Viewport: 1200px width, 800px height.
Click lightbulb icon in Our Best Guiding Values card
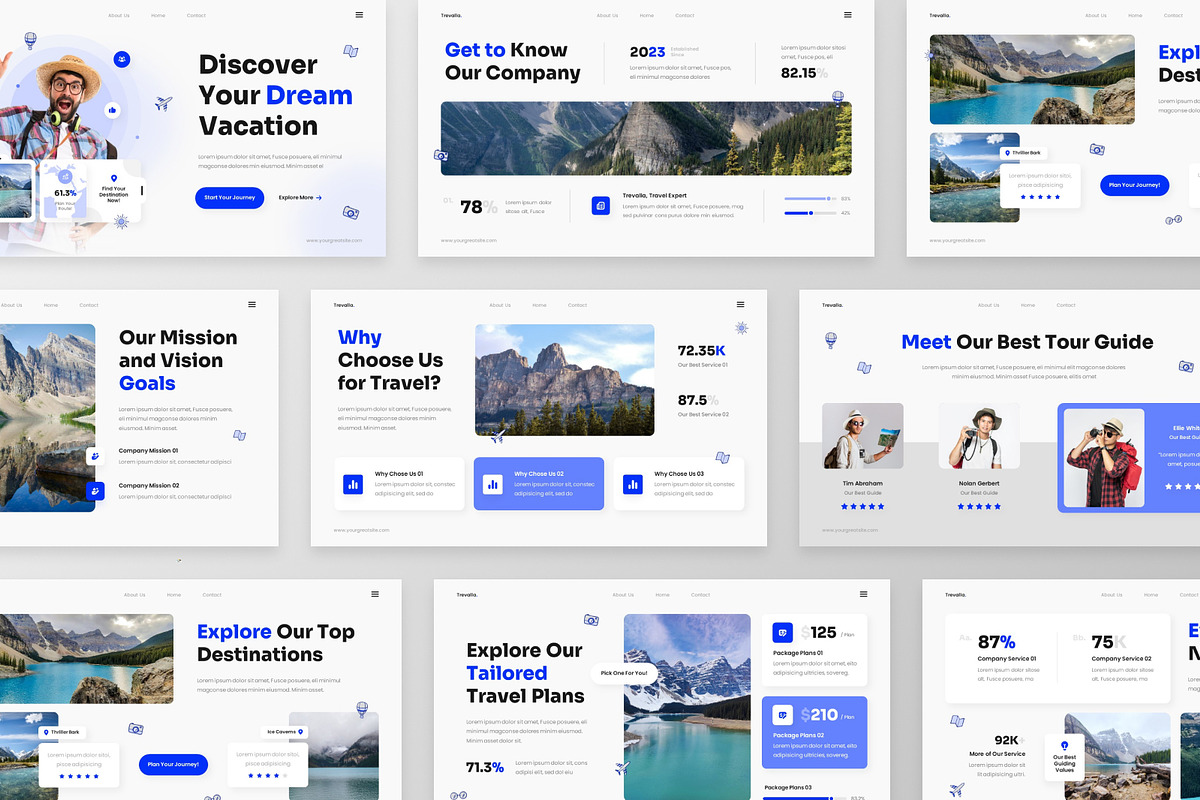(1064, 745)
